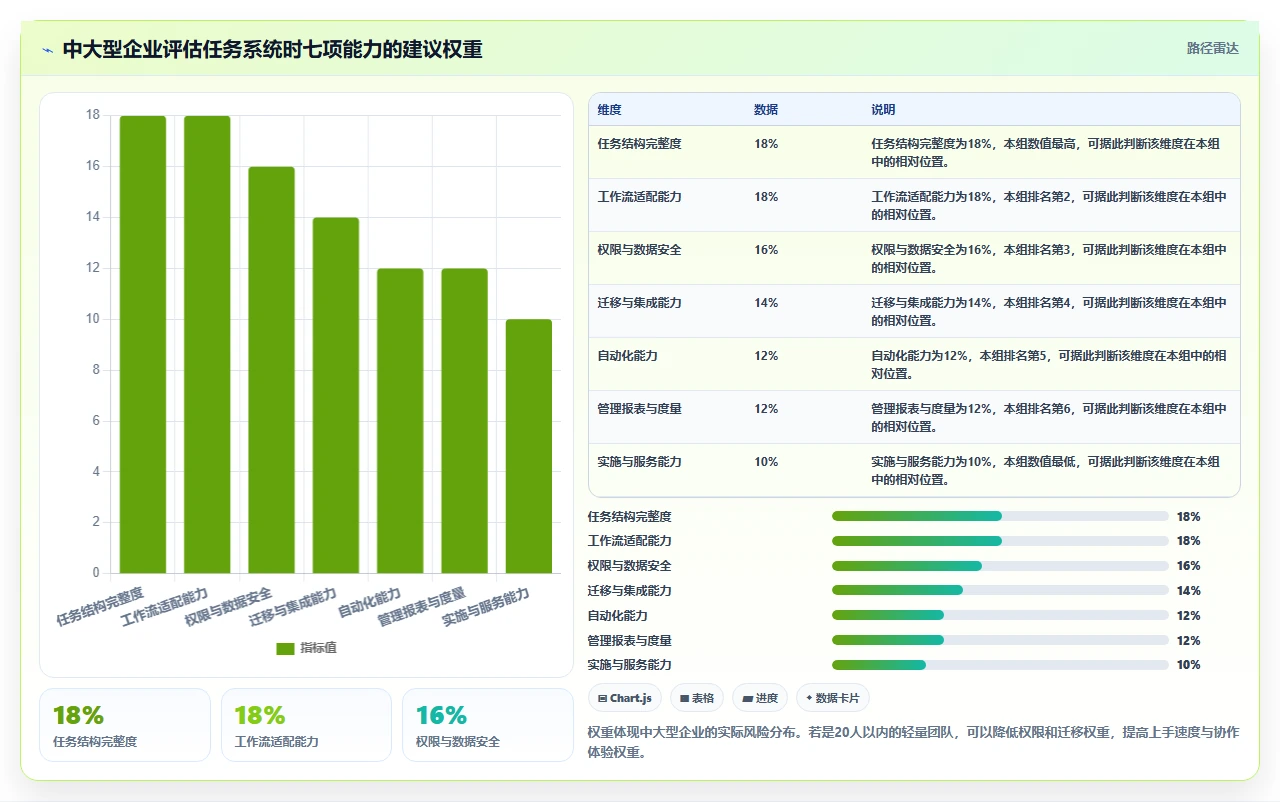
Task: Click the 任务结构完整度 progress bar
Action: click(x=1000, y=516)
